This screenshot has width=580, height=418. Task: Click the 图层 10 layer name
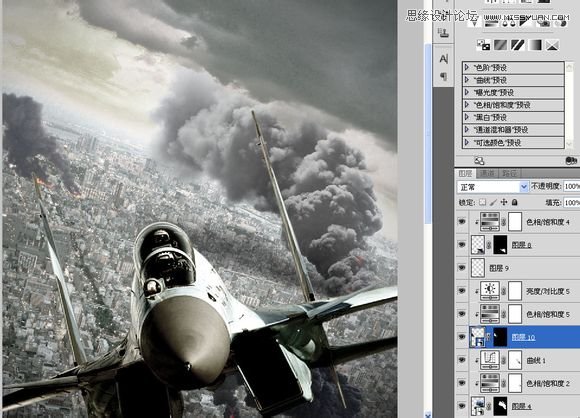(523, 337)
